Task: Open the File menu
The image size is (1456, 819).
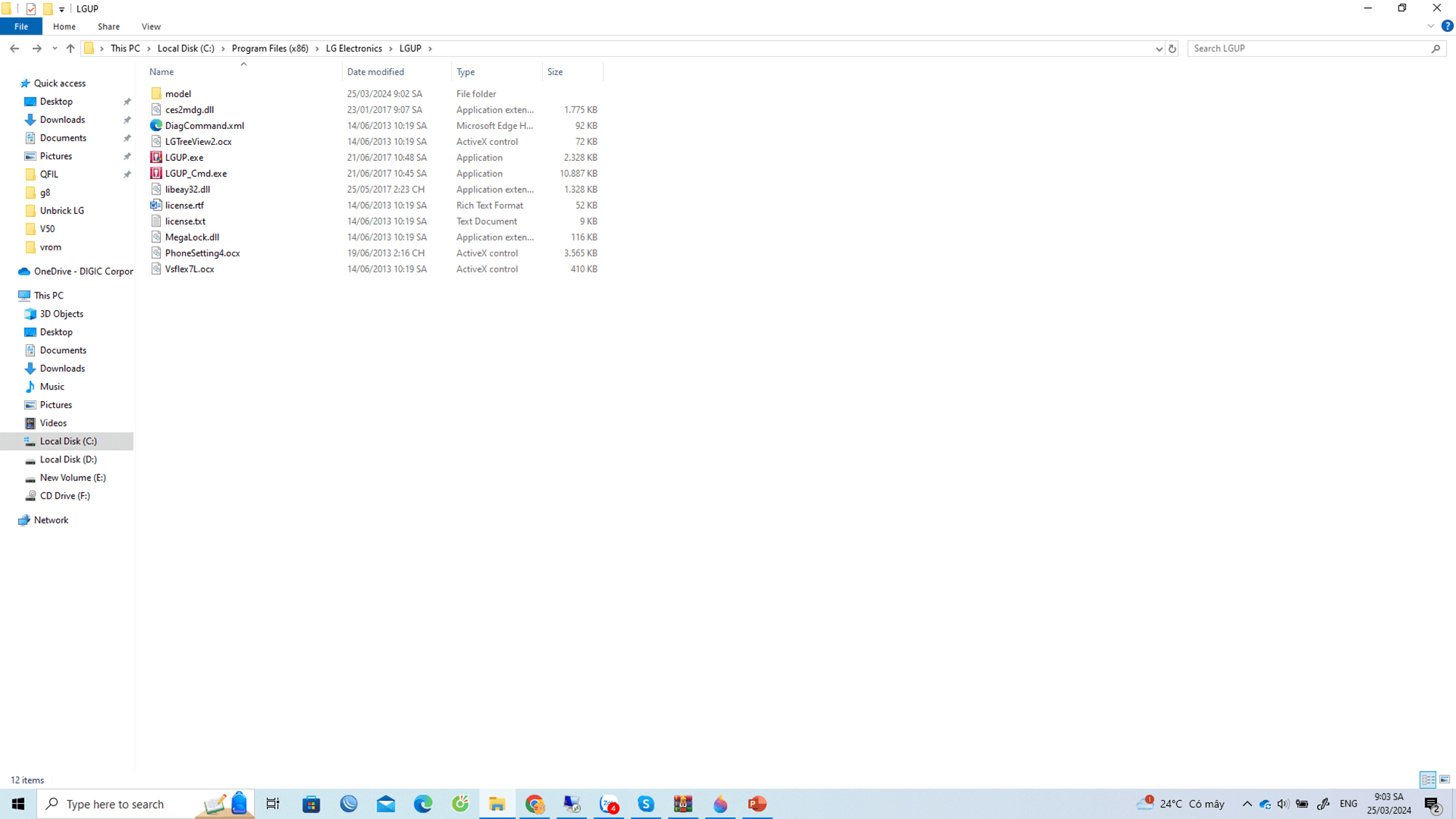Action: 21,26
